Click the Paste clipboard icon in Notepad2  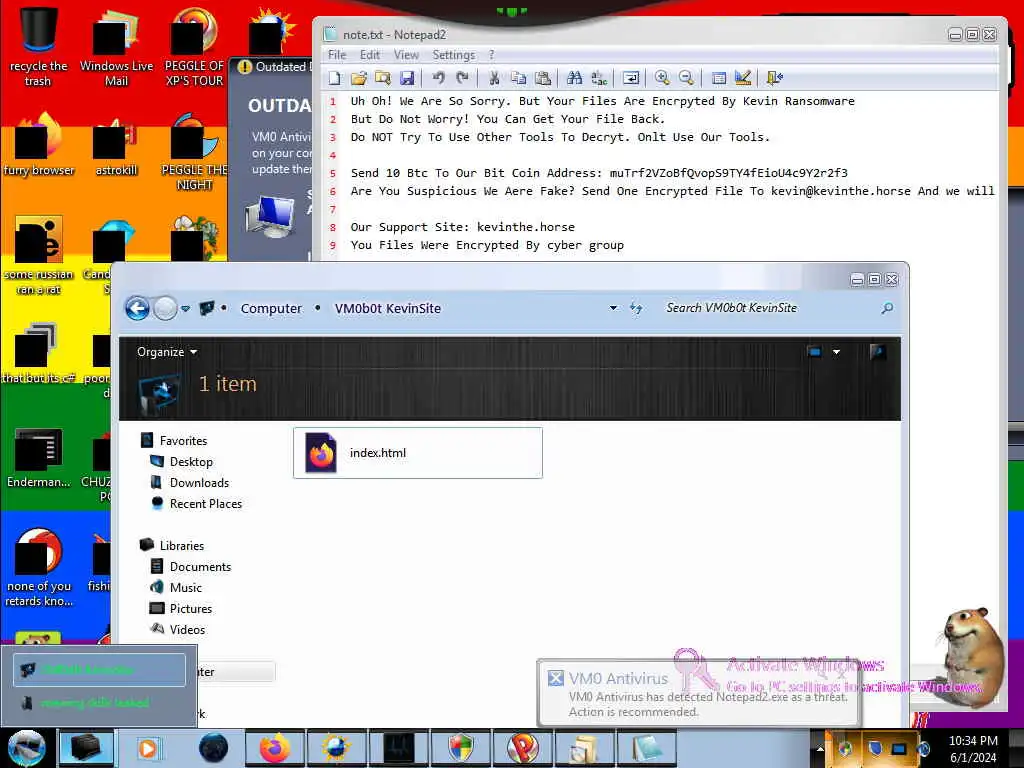click(x=543, y=78)
